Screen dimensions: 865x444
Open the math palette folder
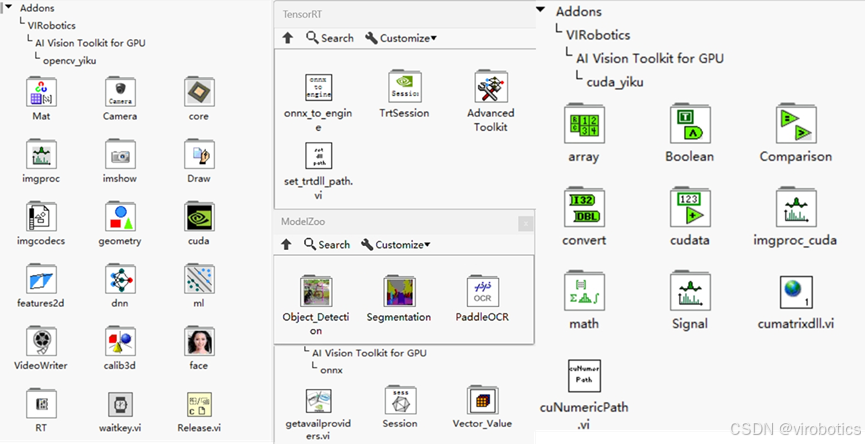(584, 292)
